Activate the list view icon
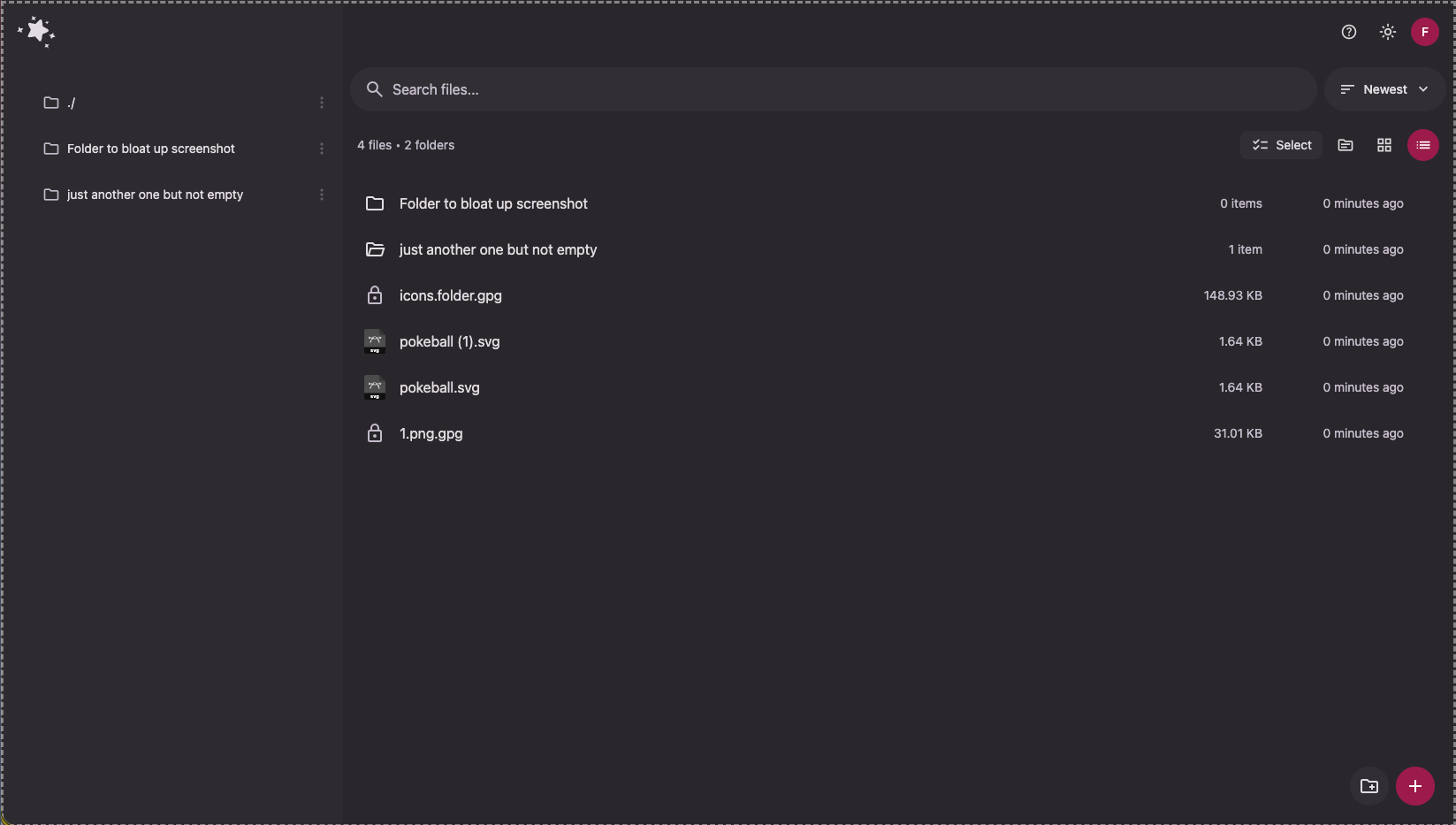1456x825 pixels. (x=1422, y=145)
